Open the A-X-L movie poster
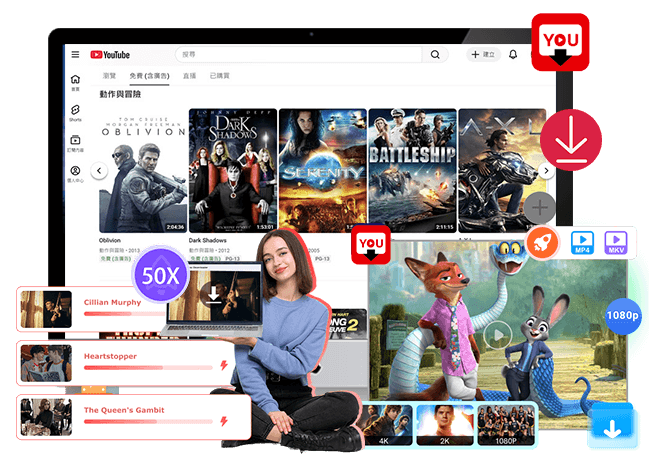The height and width of the screenshot is (455, 650). 502,170
